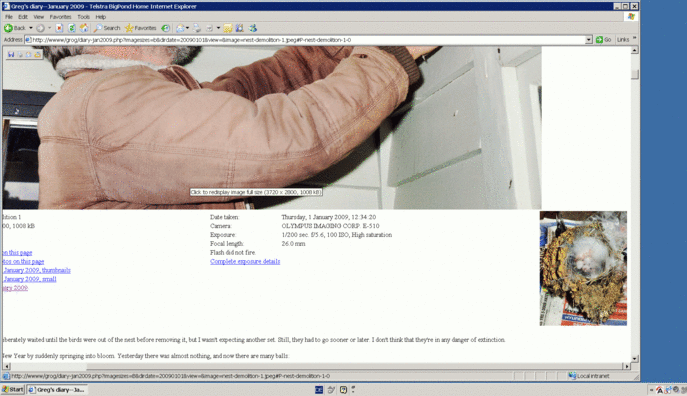
Task: Print the page using the printer icon
Action: (x=197, y=28)
